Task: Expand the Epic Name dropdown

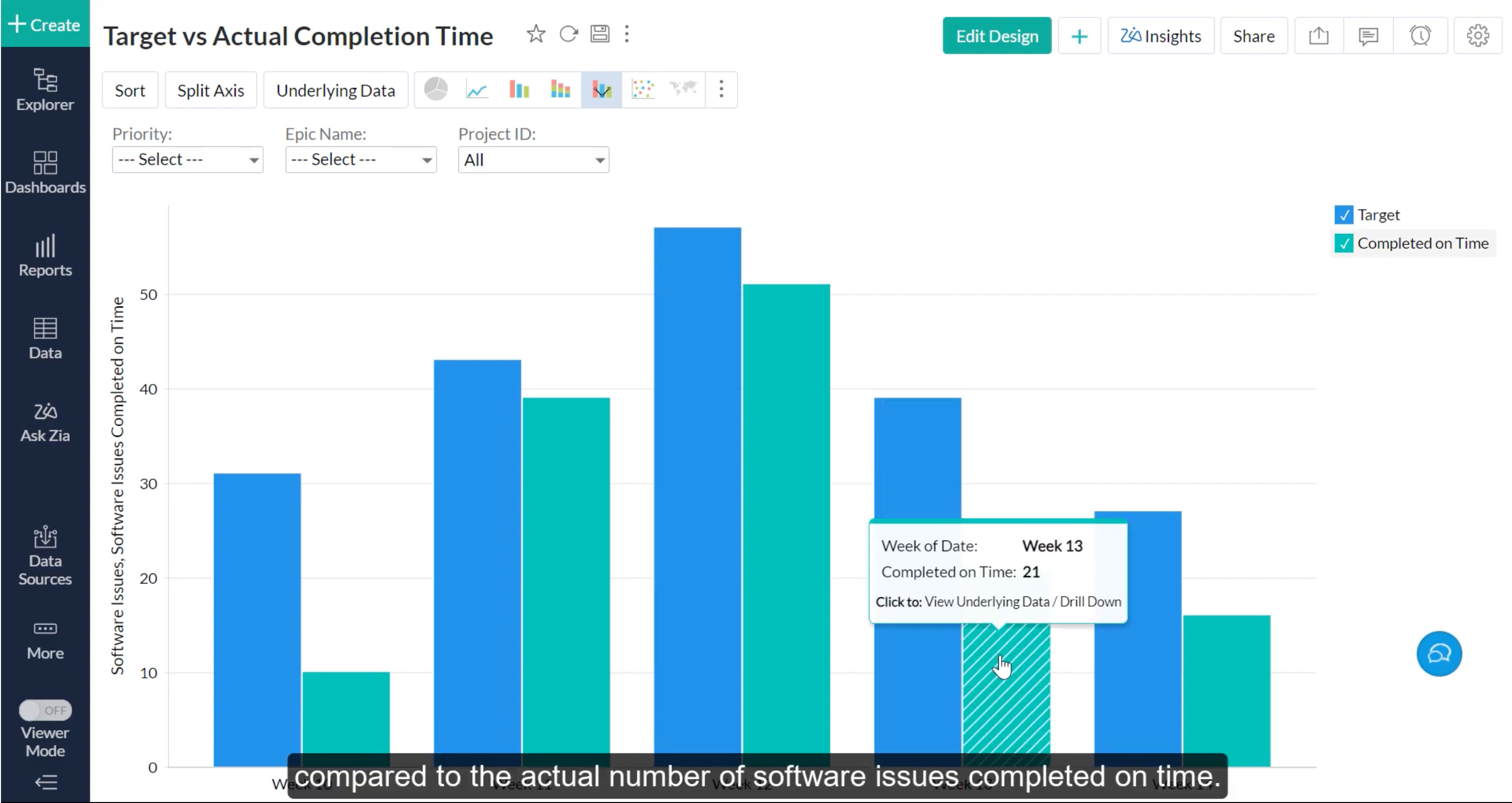Action: coord(360,160)
